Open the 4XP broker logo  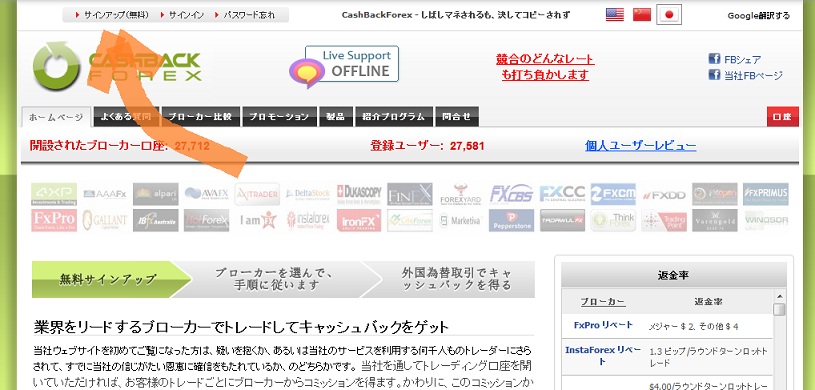pyautogui.click(x=54, y=194)
